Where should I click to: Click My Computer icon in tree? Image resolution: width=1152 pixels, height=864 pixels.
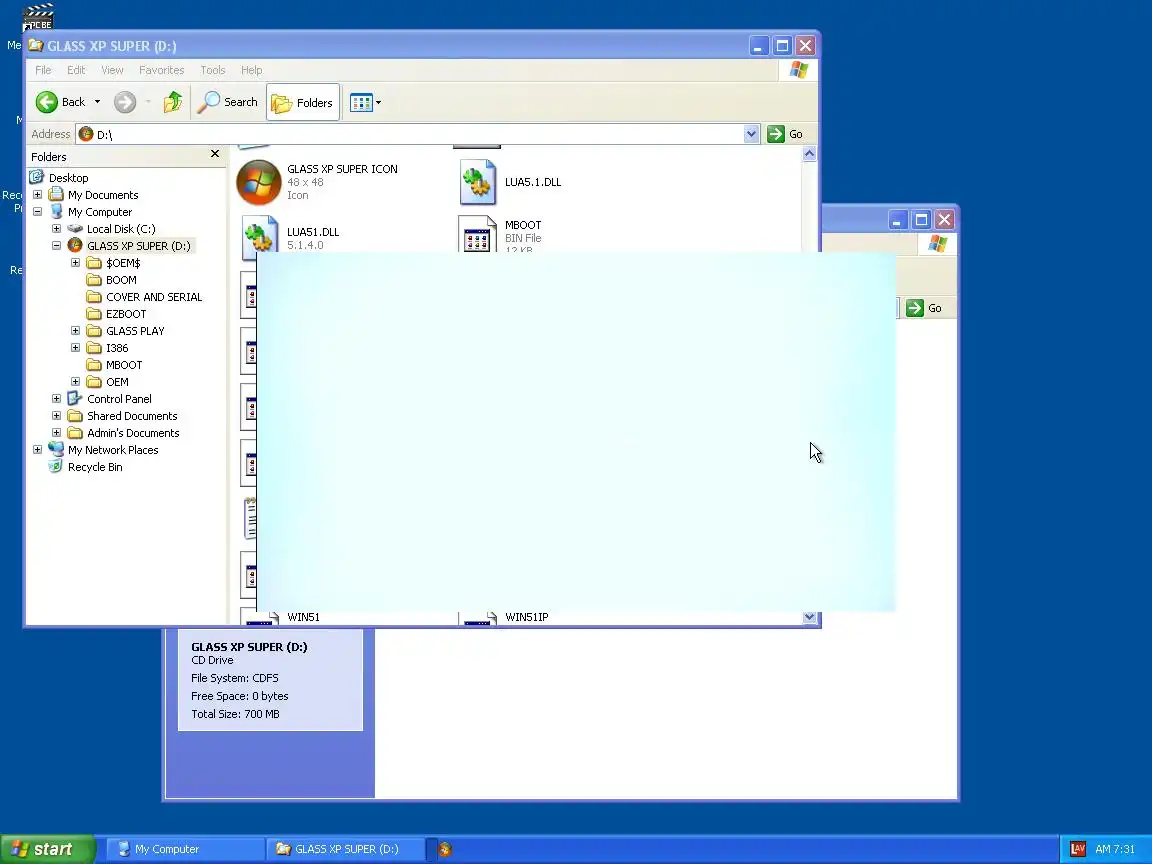coord(56,212)
